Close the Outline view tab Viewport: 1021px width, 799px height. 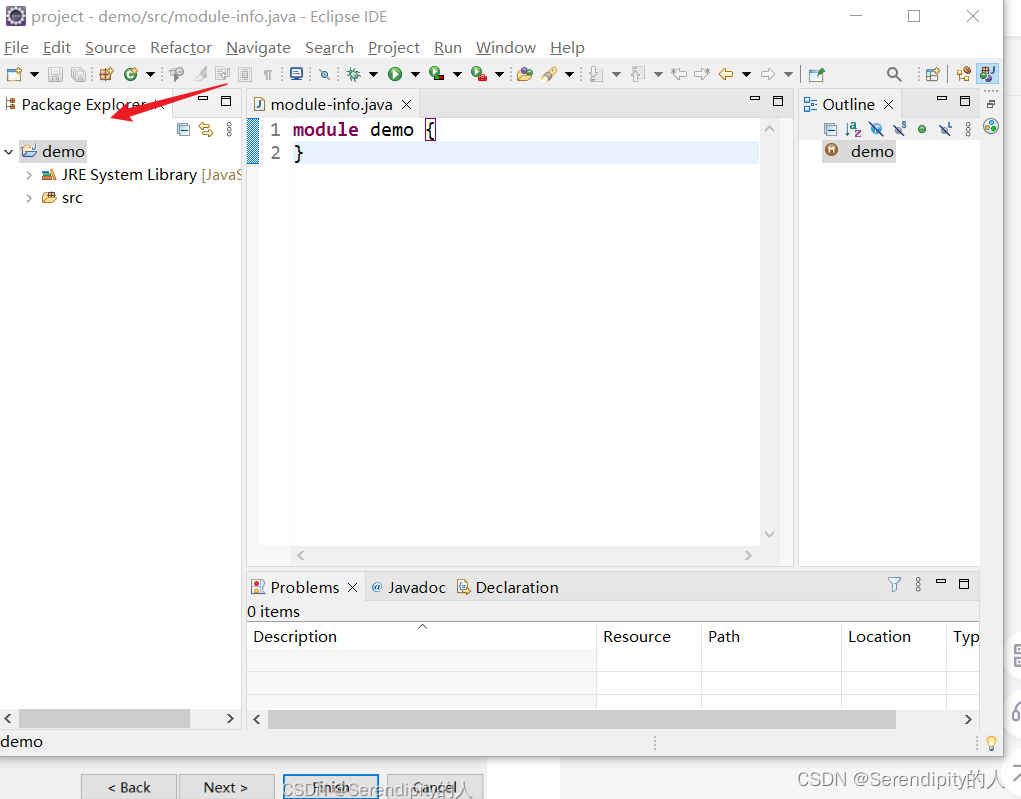tap(888, 105)
